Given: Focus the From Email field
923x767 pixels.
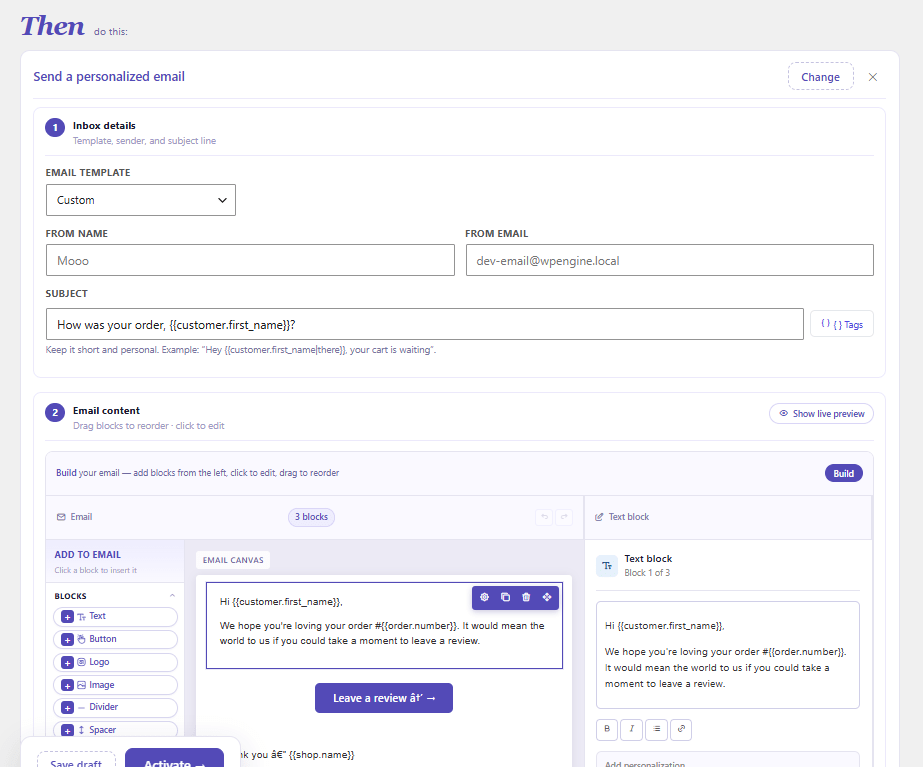Looking at the screenshot, I should coord(670,260).
